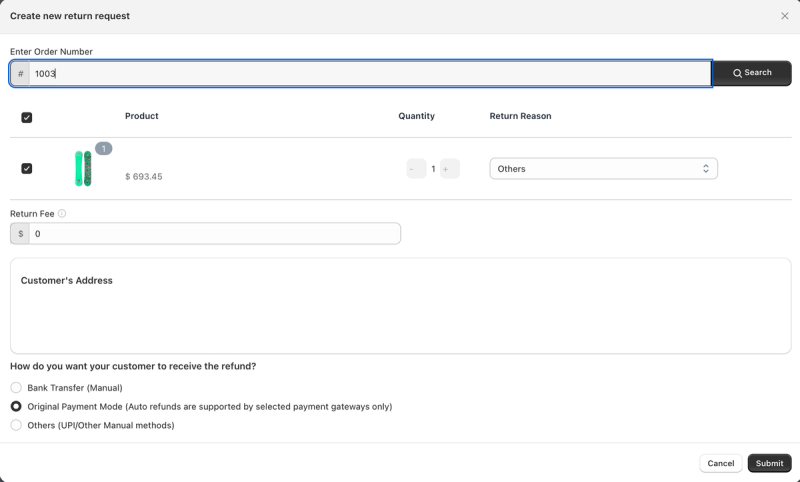Screen dimensions: 800x482
Task: Click the quantity value 1
Action: click(x=433, y=169)
